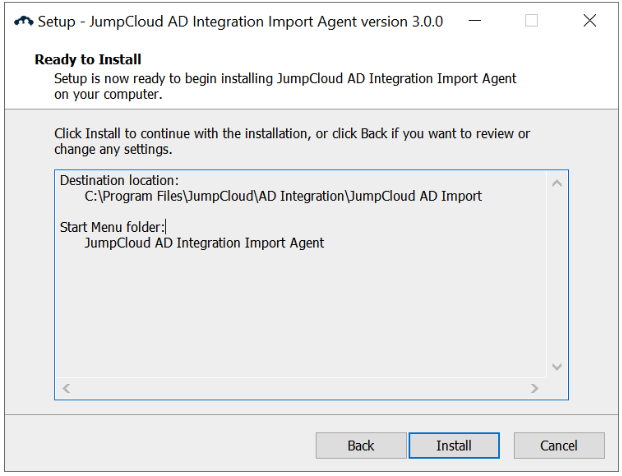Click the horizontal scrollbar track in summary box

click(300, 388)
